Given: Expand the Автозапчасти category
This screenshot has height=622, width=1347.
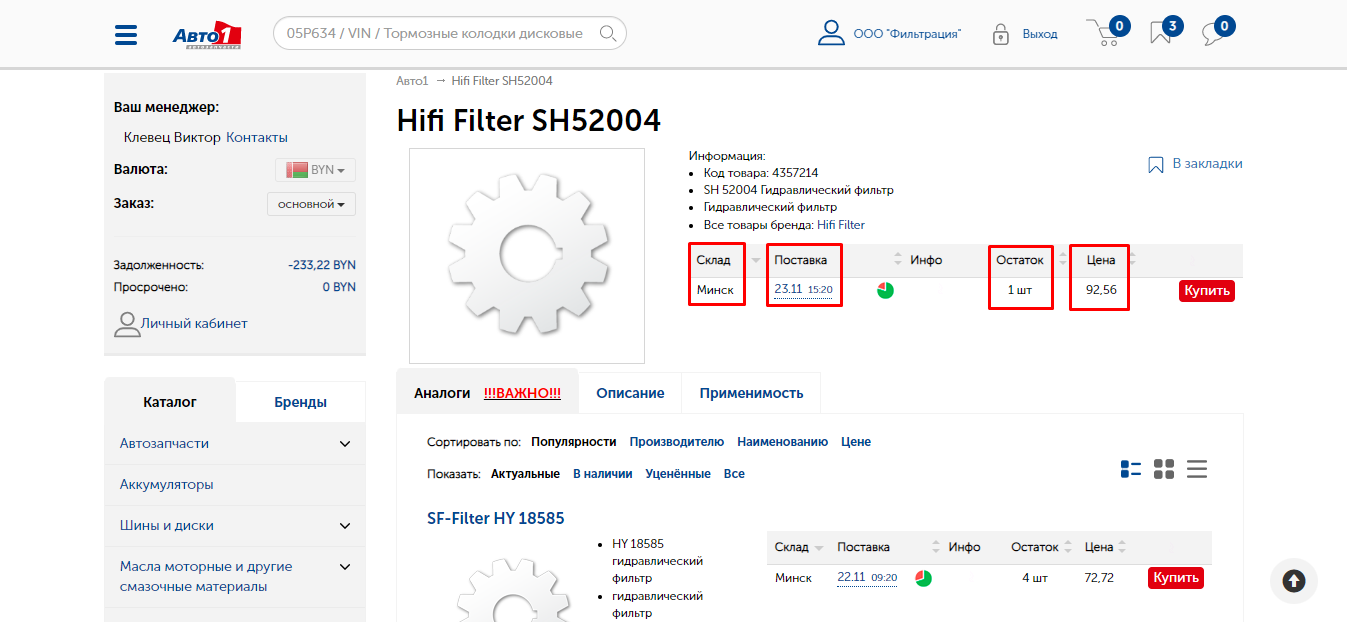Looking at the screenshot, I should pos(345,444).
